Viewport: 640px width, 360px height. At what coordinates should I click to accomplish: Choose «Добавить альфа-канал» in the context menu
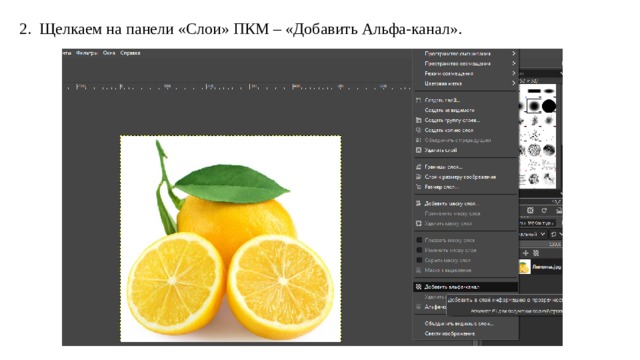(x=465, y=287)
